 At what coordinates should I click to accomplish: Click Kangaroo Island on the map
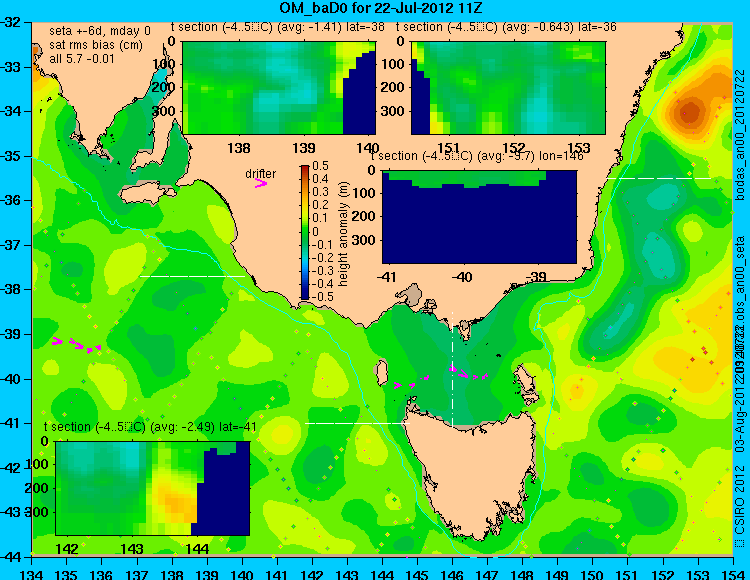146,195
